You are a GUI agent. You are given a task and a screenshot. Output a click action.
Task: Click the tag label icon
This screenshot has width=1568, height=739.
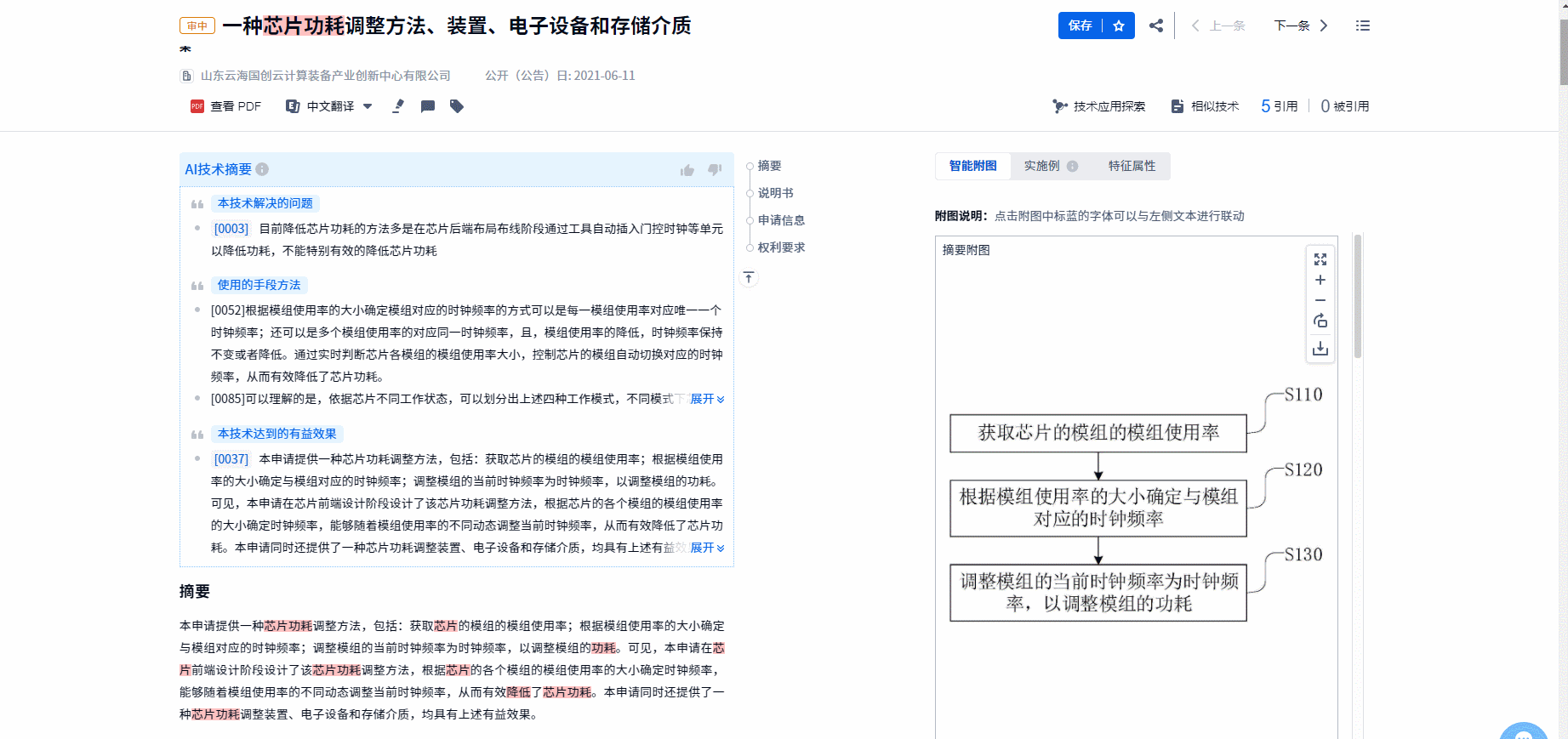(457, 106)
